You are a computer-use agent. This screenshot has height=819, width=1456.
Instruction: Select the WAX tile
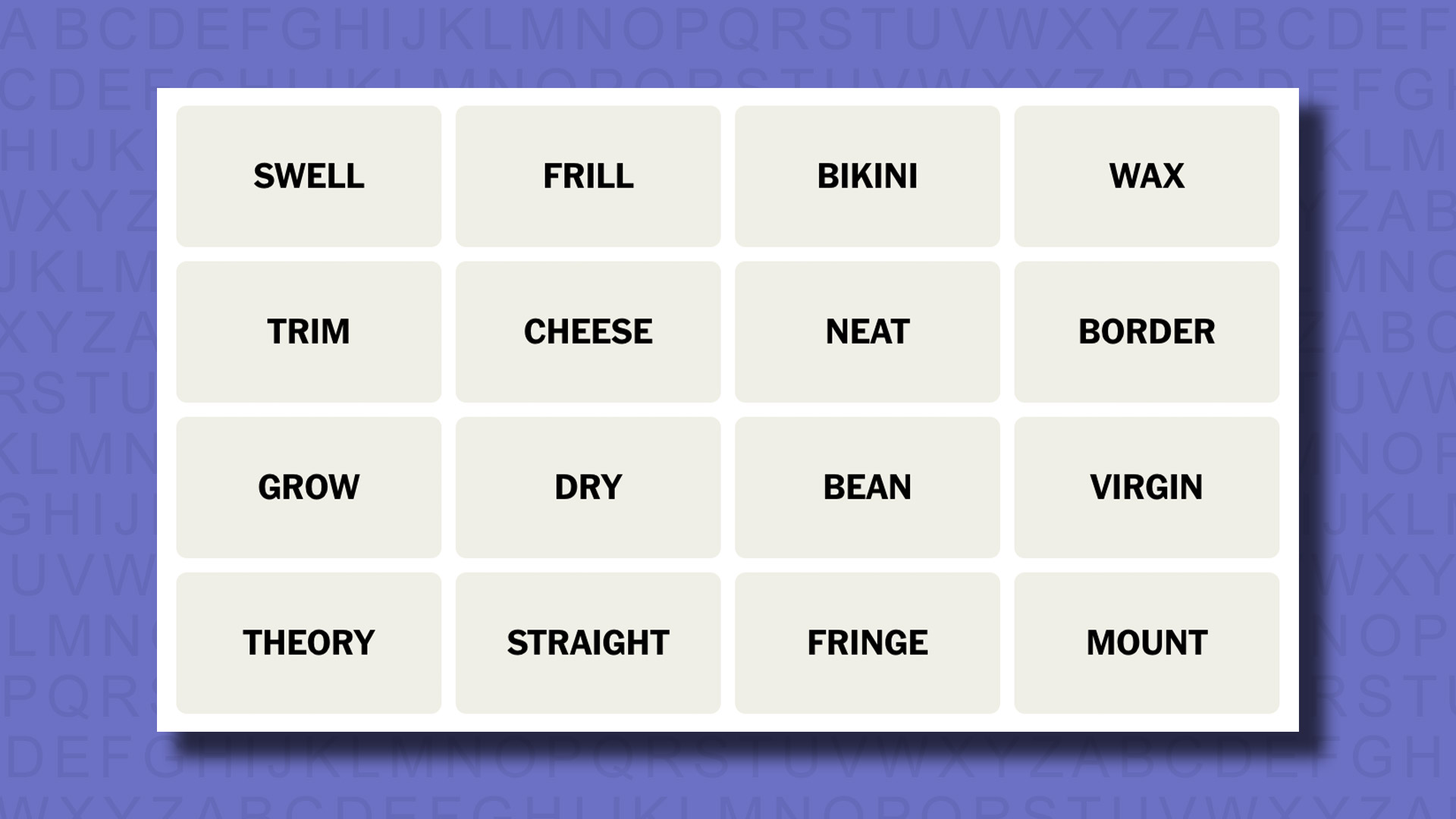(x=1146, y=176)
